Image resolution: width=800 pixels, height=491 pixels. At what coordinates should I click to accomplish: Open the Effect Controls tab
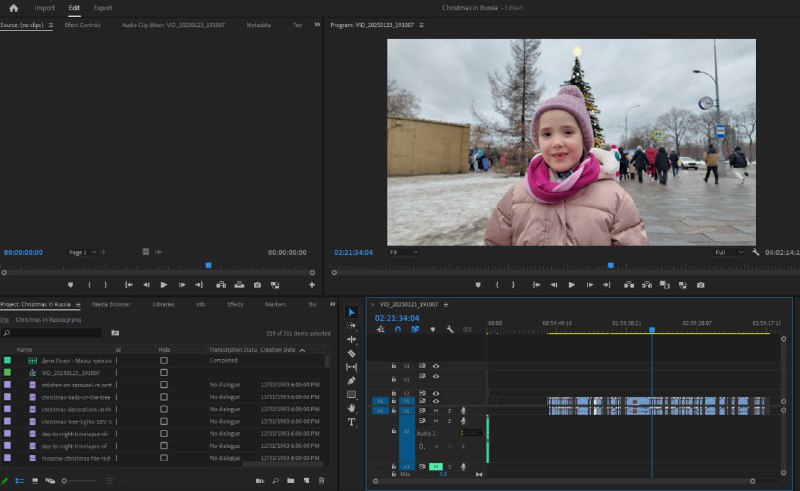(x=83, y=24)
